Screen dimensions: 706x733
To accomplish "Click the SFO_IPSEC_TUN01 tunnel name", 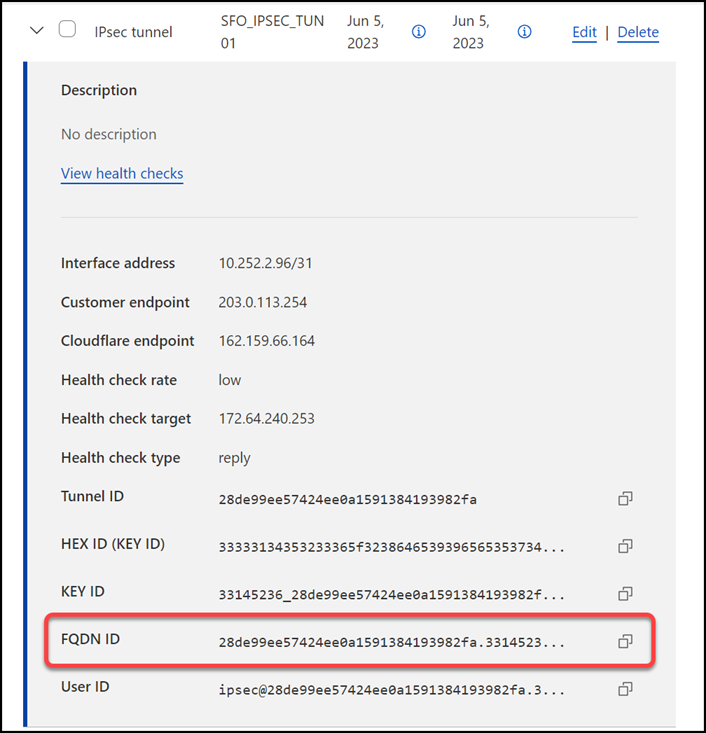I will (x=272, y=32).
